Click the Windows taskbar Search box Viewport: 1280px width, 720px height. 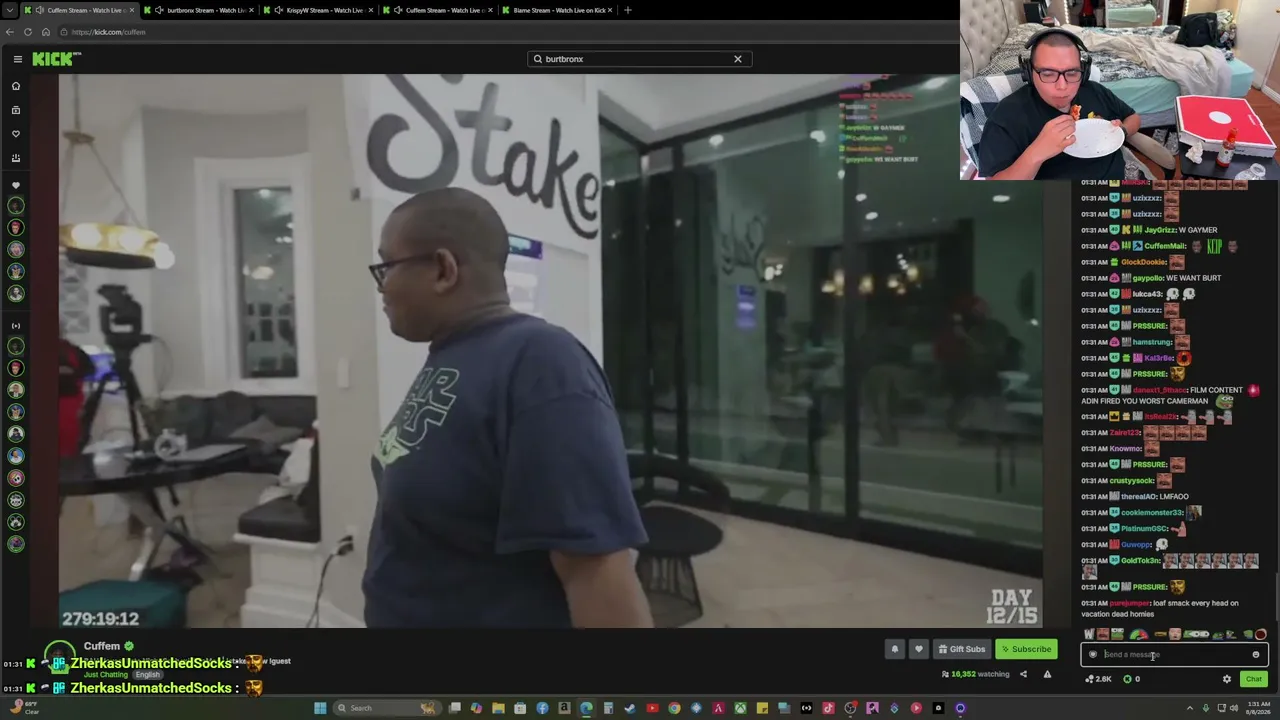coord(388,708)
